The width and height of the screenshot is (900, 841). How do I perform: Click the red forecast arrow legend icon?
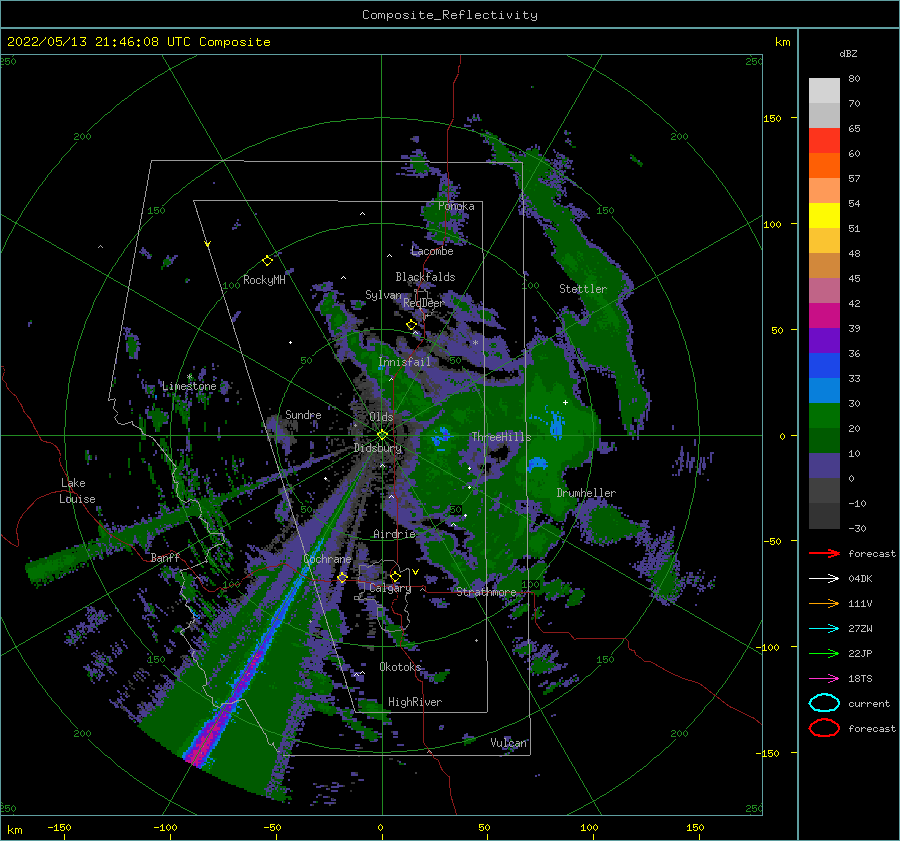pos(824,553)
